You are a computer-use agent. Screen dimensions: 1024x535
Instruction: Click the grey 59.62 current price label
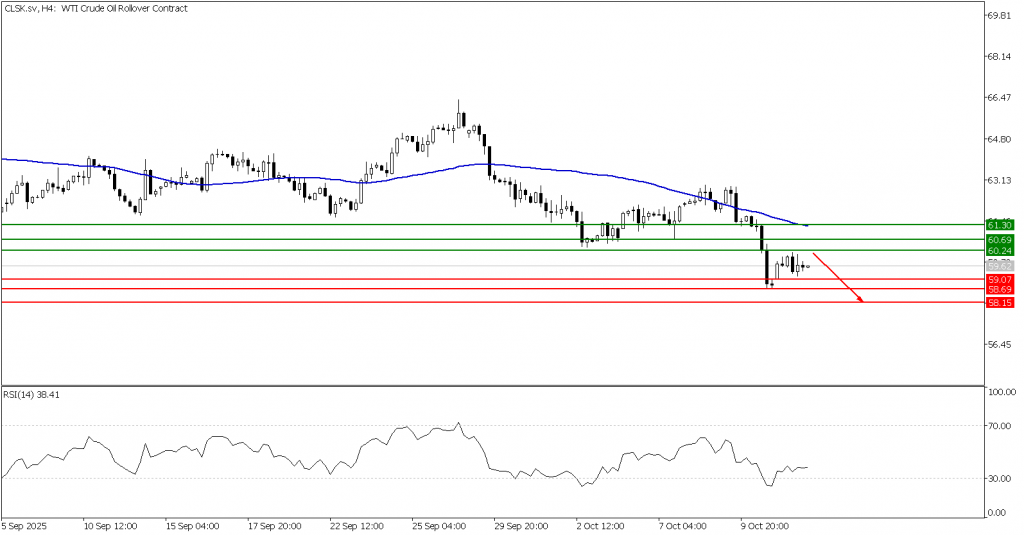click(1000, 266)
